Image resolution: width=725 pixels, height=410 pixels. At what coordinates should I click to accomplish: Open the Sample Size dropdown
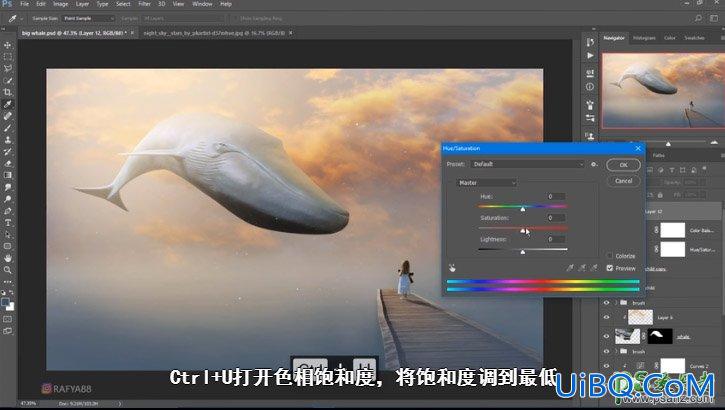point(88,18)
